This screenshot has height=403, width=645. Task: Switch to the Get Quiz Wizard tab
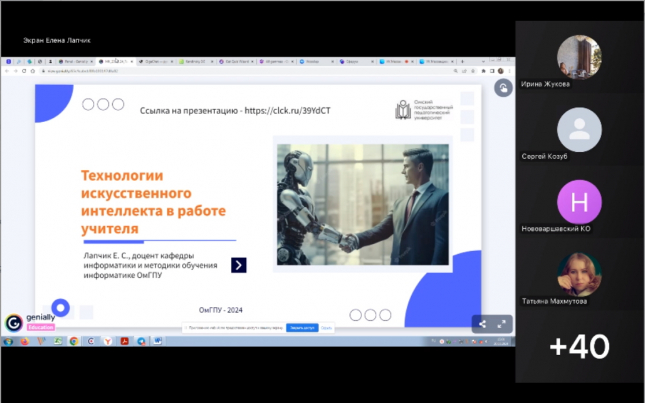click(237, 62)
